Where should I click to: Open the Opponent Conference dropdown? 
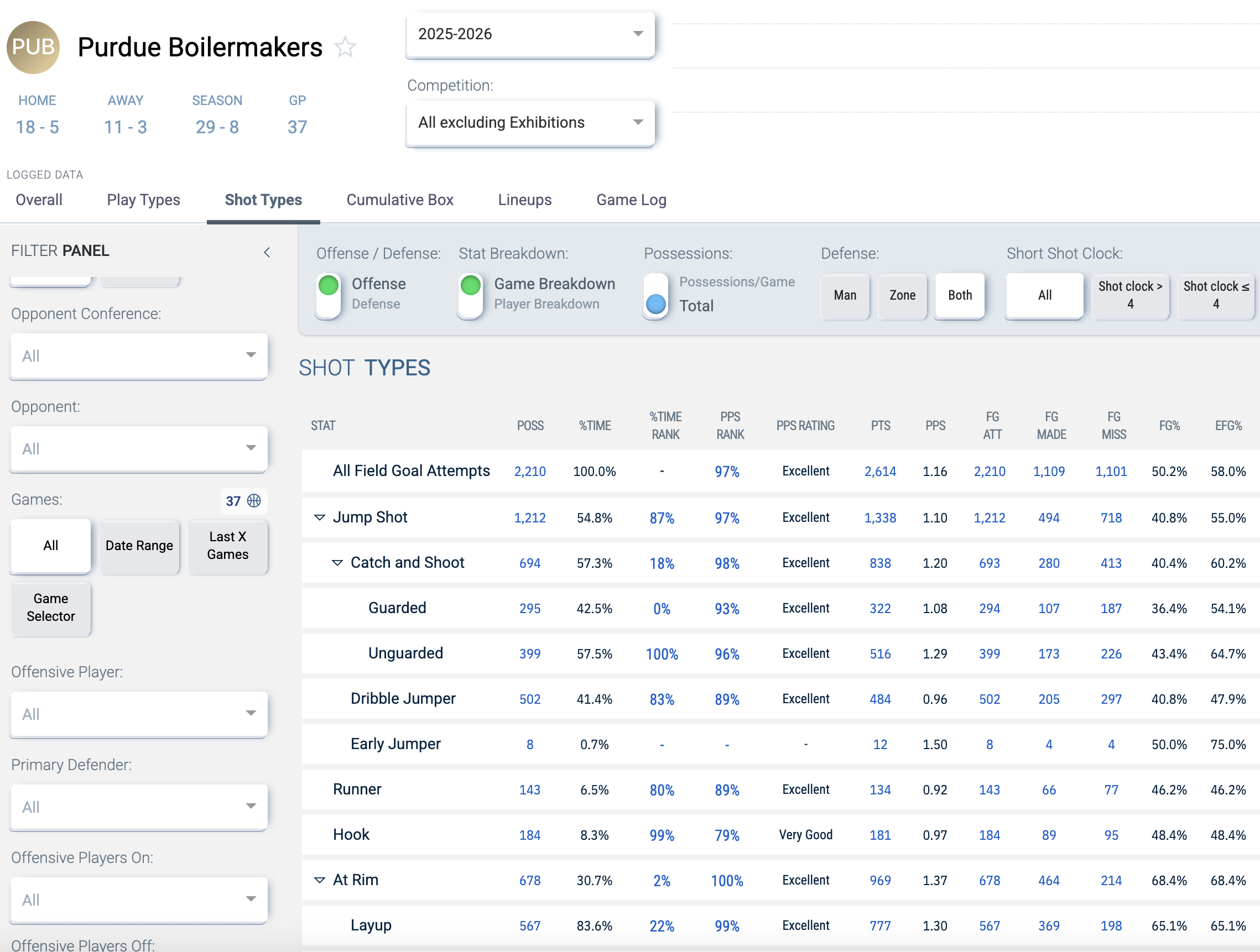138,356
